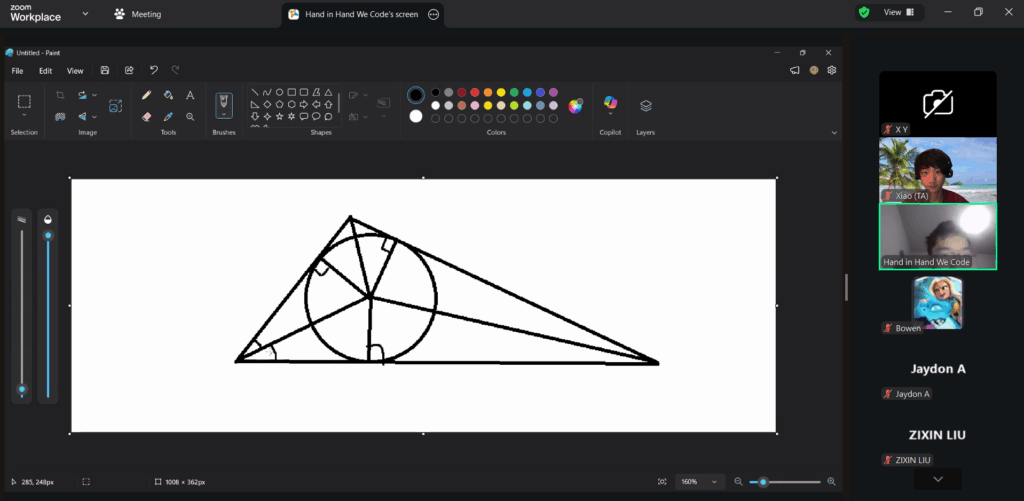
Task: Toggle the Zoom security shield indicator
Action: pos(863,13)
